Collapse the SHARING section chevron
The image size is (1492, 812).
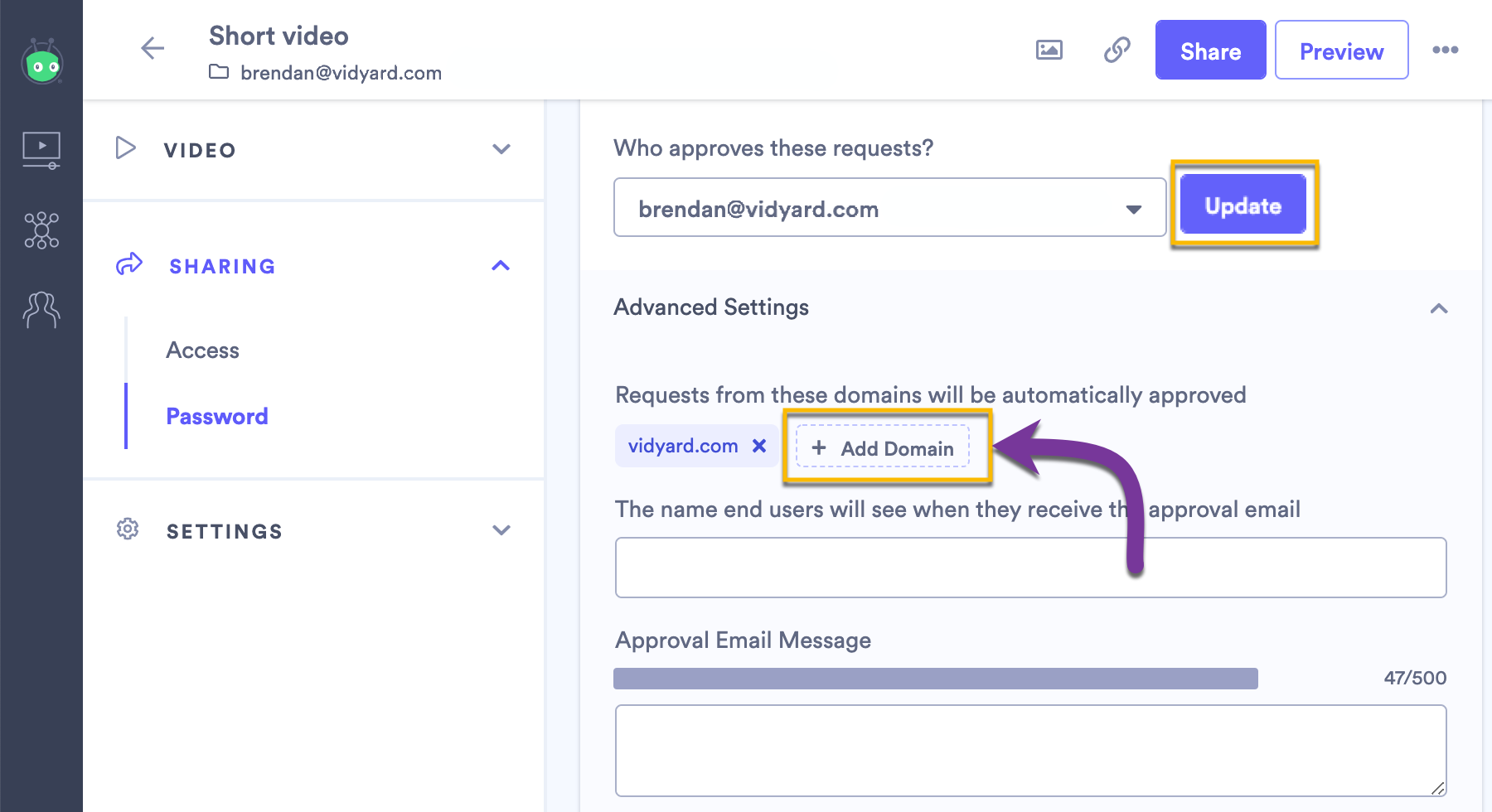pyautogui.click(x=501, y=265)
